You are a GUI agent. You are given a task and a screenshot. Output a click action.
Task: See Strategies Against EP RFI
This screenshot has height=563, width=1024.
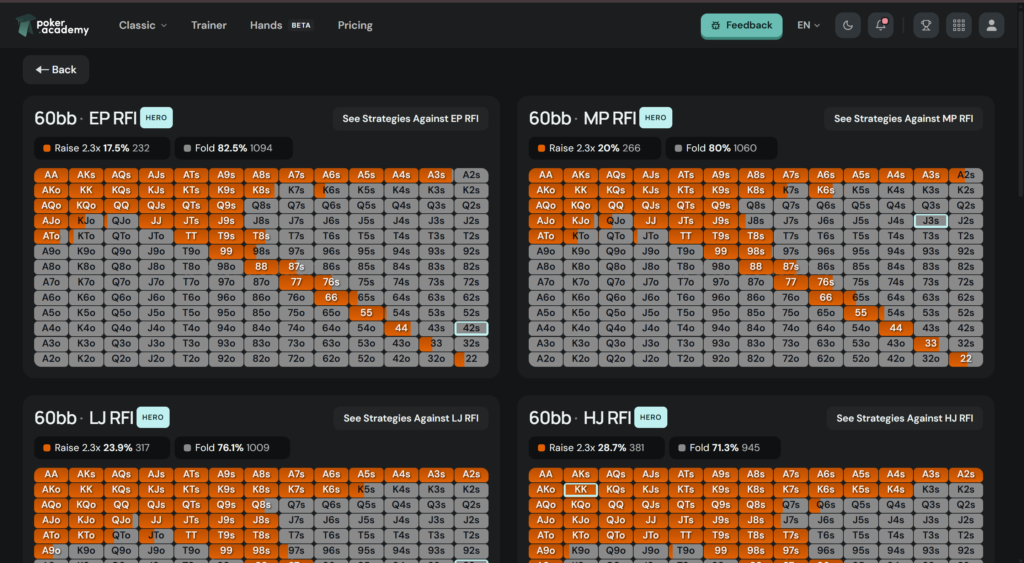click(x=411, y=119)
